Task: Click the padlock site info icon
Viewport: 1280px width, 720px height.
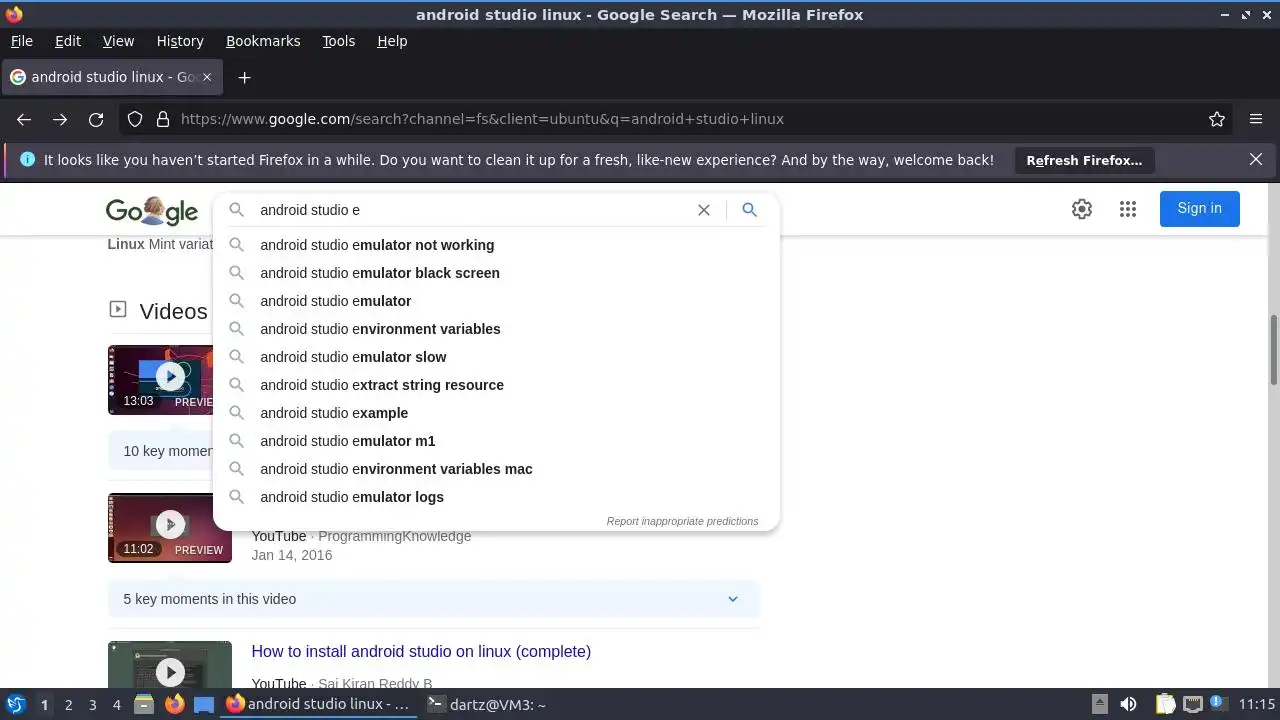Action: 163,119
